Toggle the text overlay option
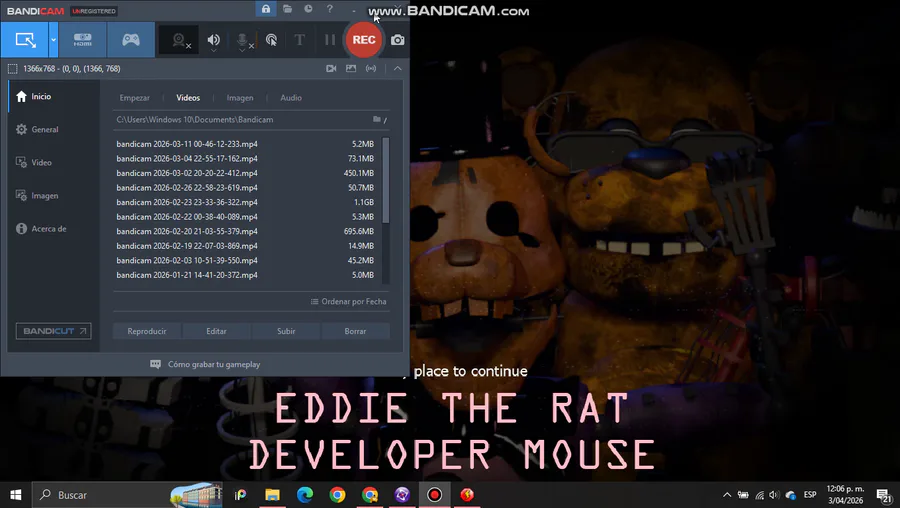Image resolution: width=900 pixels, height=508 pixels. pyautogui.click(x=300, y=40)
